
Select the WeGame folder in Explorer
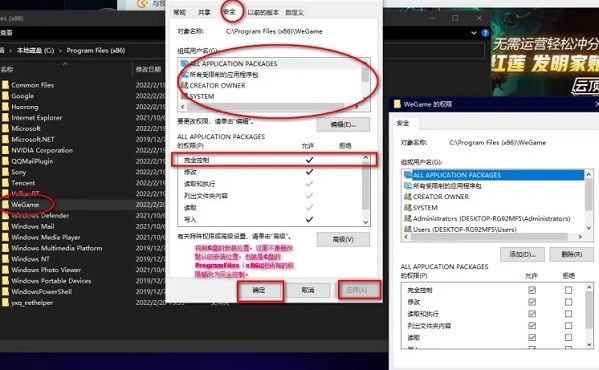(25, 205)
